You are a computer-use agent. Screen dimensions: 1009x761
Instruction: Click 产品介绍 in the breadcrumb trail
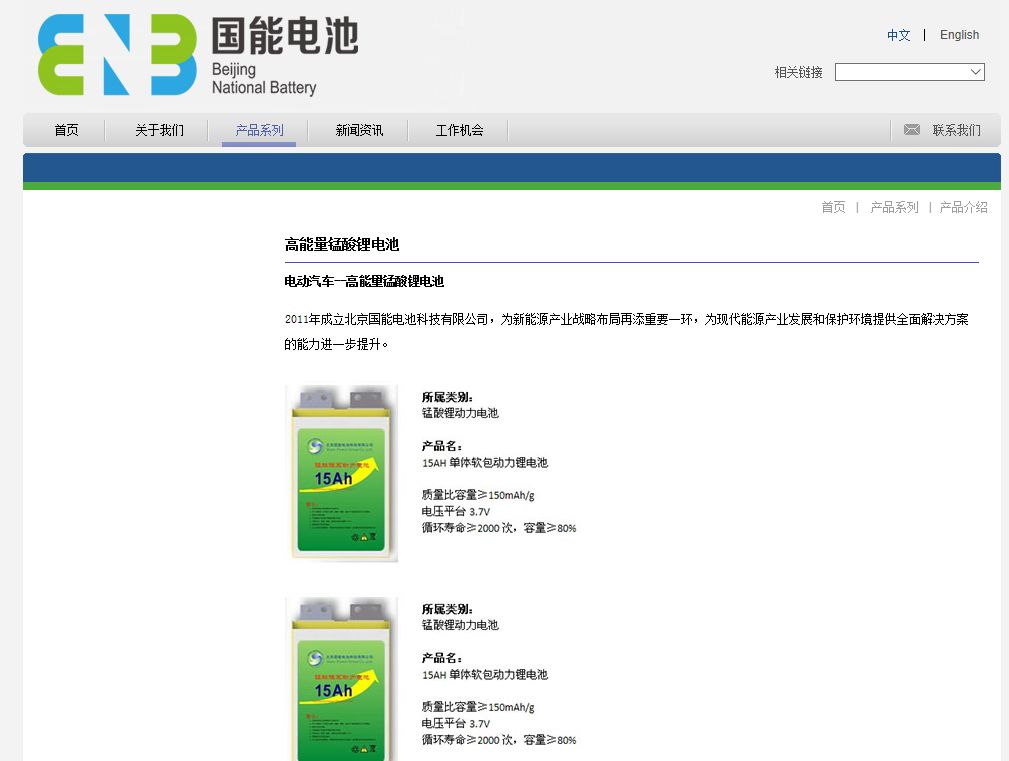963,207
